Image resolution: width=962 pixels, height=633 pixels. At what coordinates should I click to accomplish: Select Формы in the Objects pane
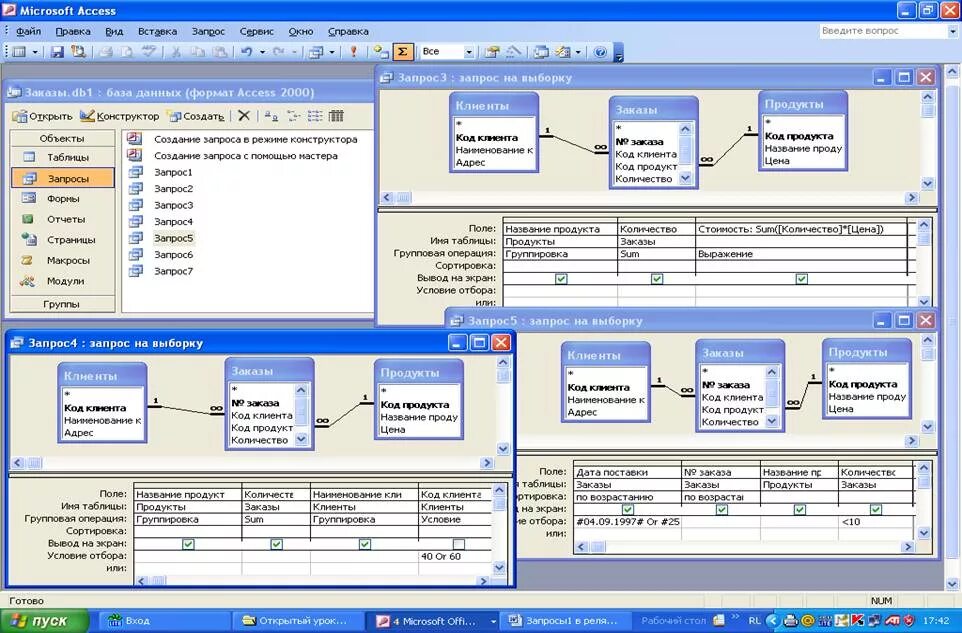click(63, 199)
